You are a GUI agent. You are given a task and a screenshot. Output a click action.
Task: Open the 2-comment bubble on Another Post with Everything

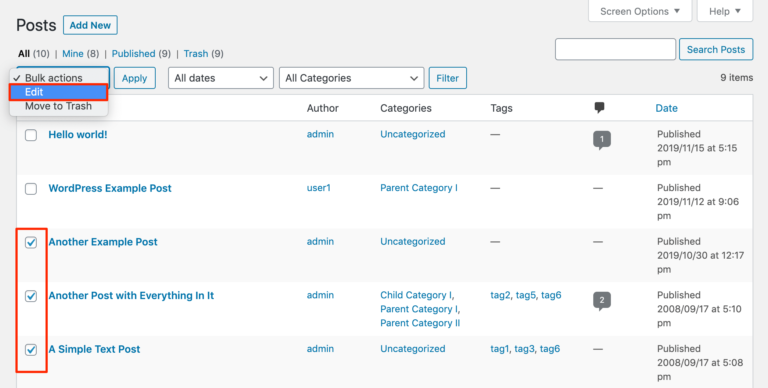(601, 301)
